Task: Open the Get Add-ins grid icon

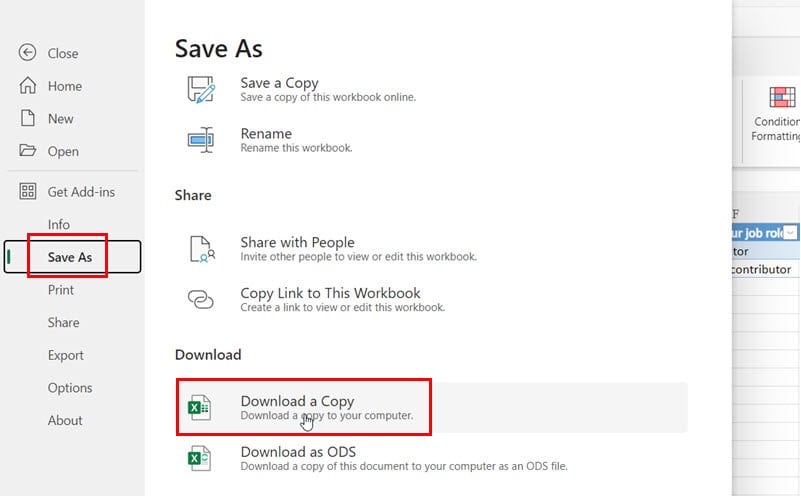Action: click(28, 192)
